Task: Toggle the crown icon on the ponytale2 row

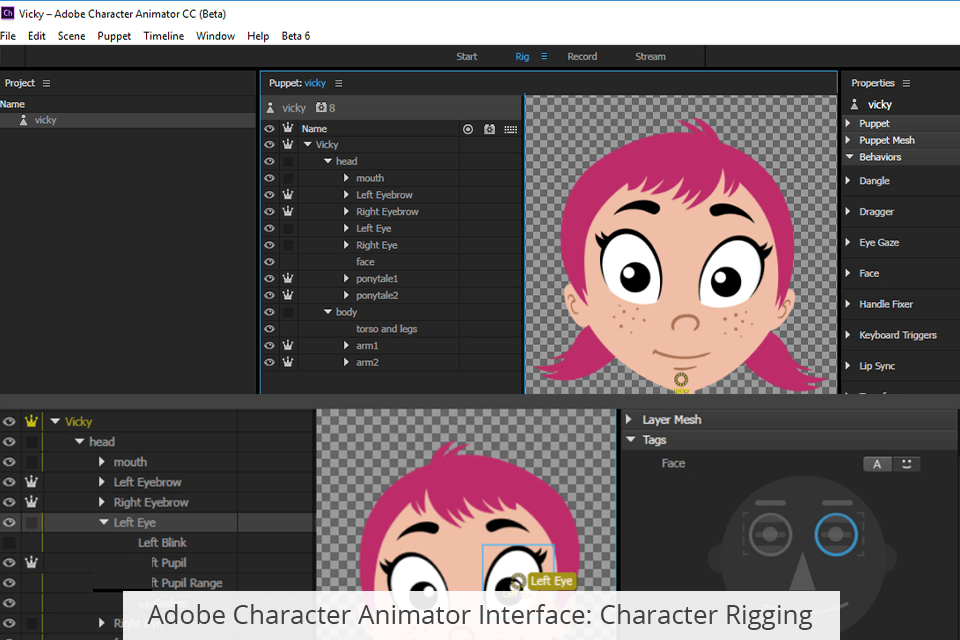Action: click(288, 295)
